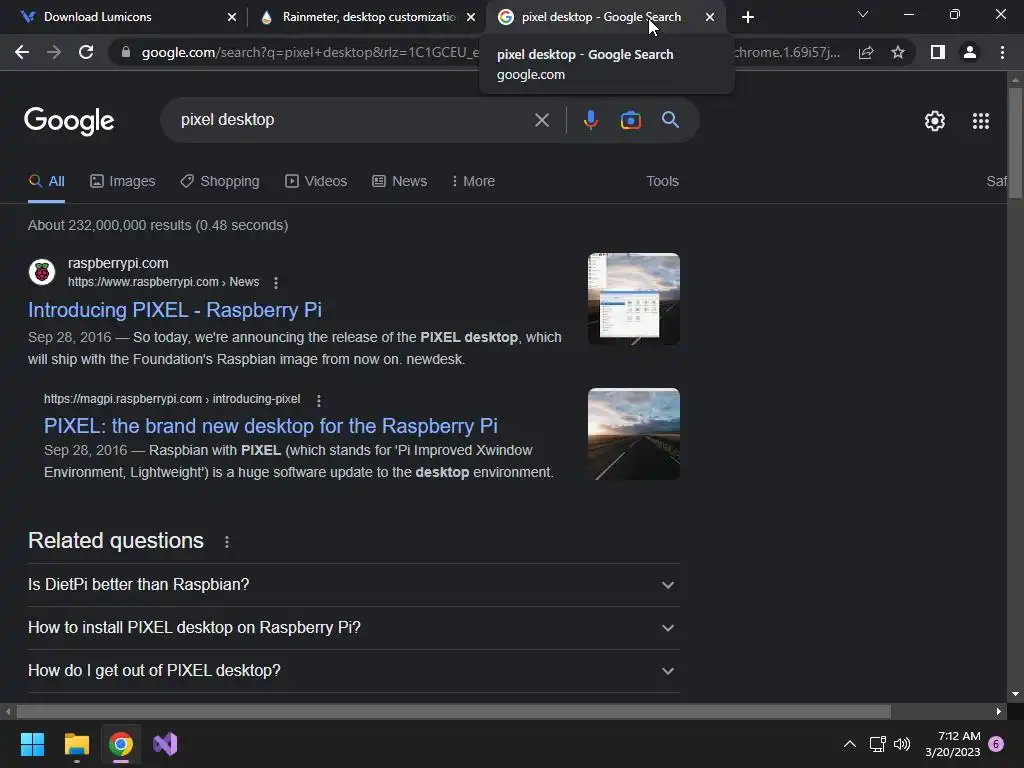Reload the page with refresh icon

click(86, 52)
